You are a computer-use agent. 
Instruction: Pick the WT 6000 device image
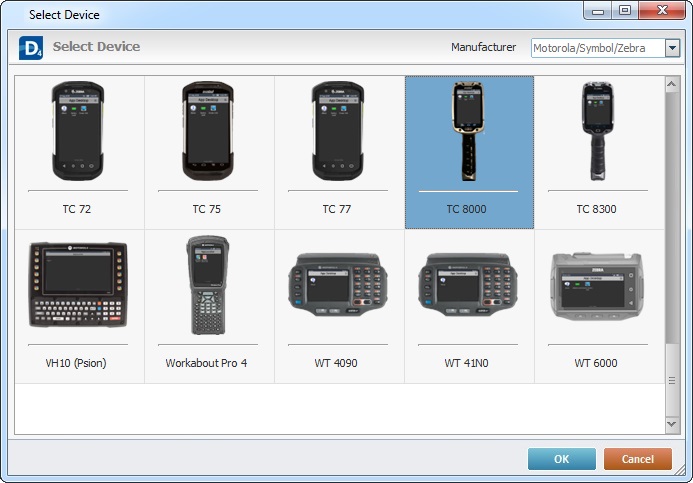pyautogui.click(x=597, y=285)
